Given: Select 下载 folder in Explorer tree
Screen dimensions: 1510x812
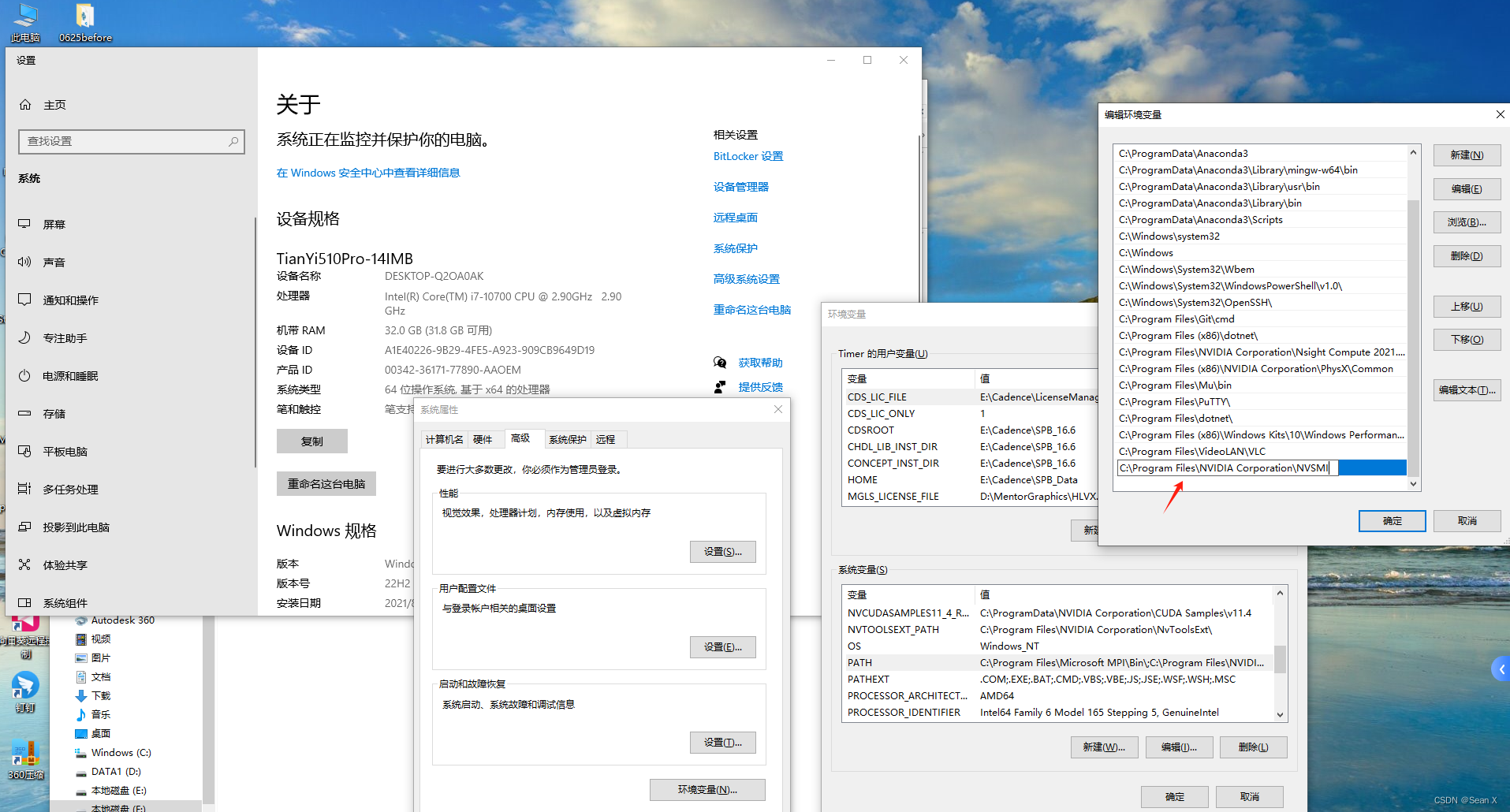Looking at the screenshot, I should [92, 696].
